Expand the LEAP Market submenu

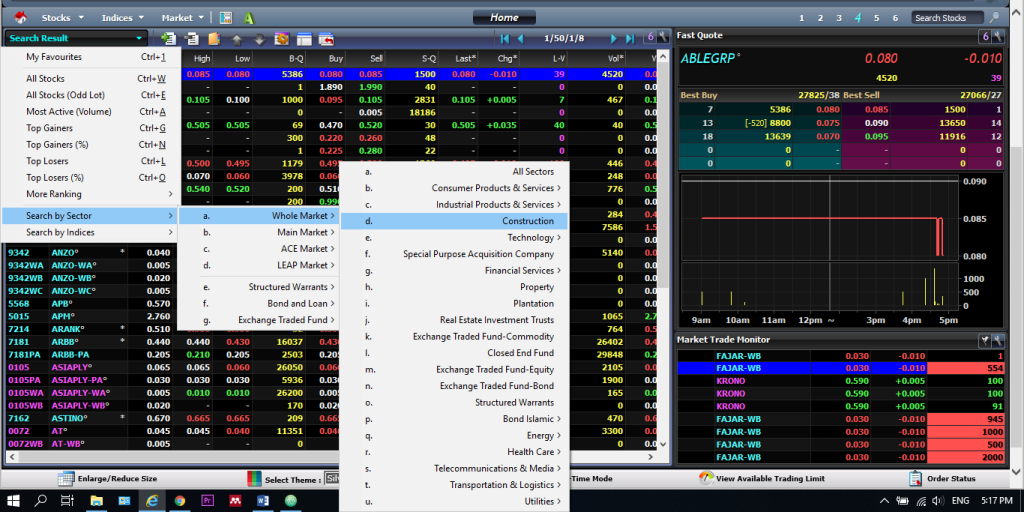pos(259,265)
